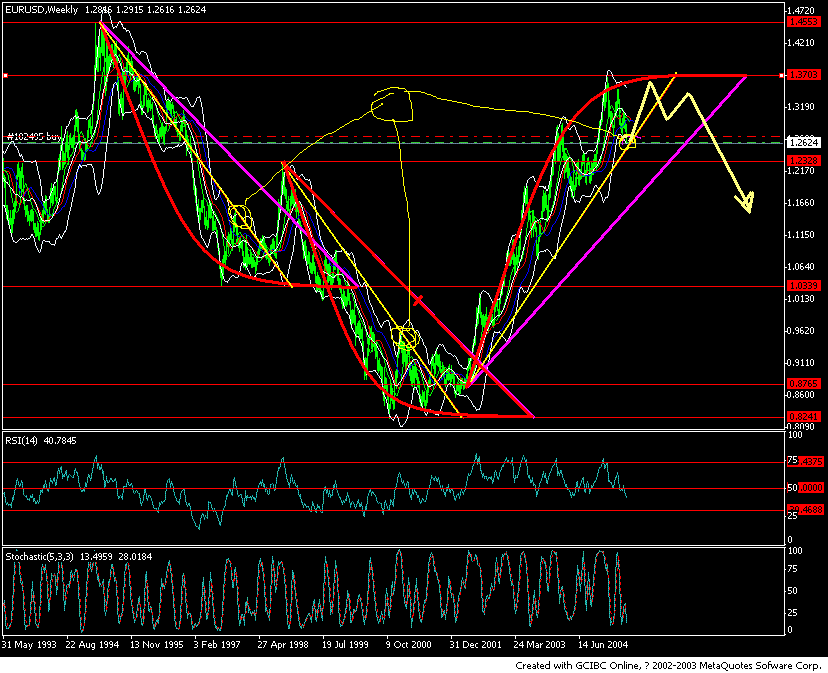Click the RSI(14) 40.7845 indicator label
Image resolution: width=828 pixels, height=673 pixels.
41,441
